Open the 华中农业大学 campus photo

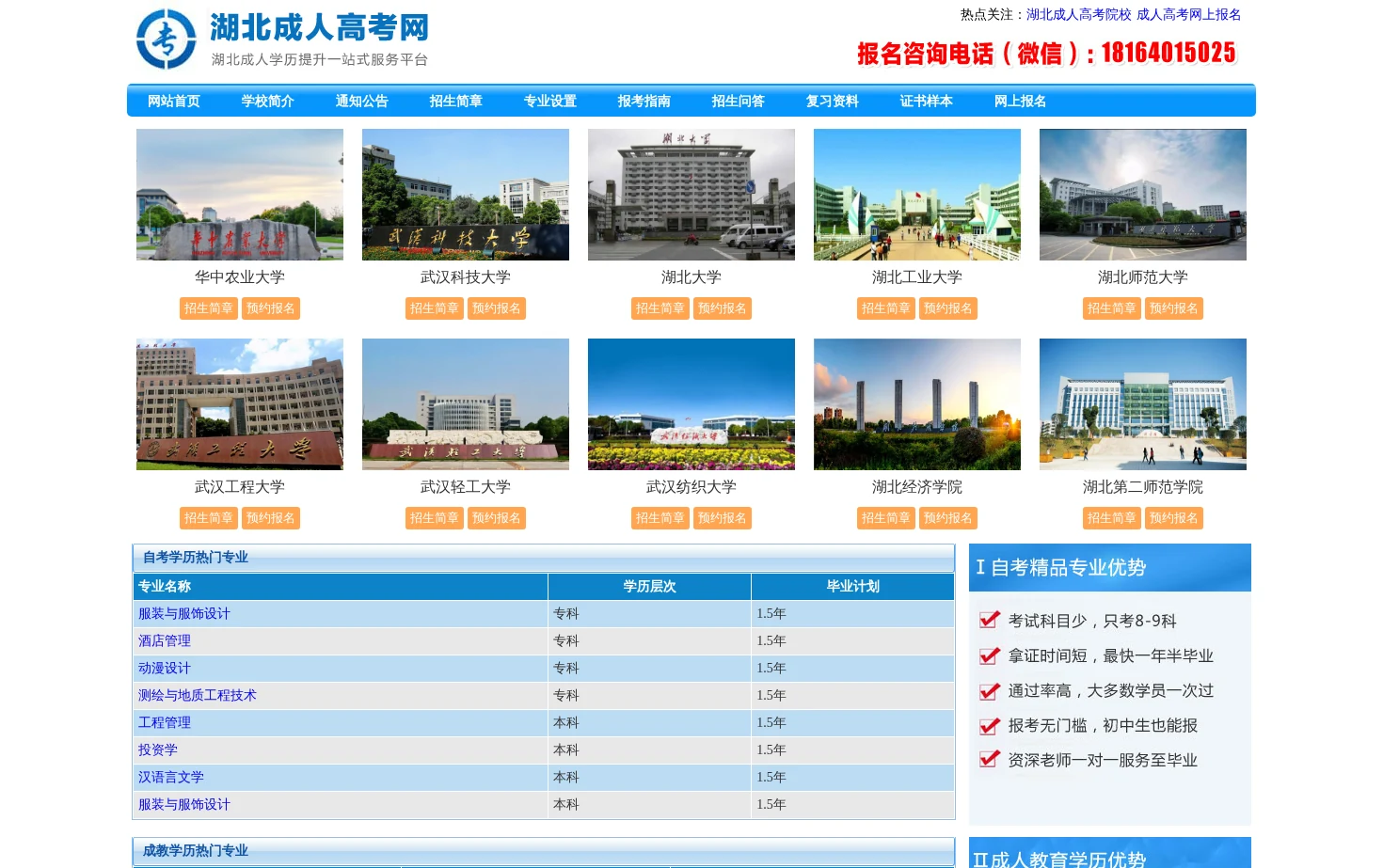pyautogui.click(x=240, y=195)
